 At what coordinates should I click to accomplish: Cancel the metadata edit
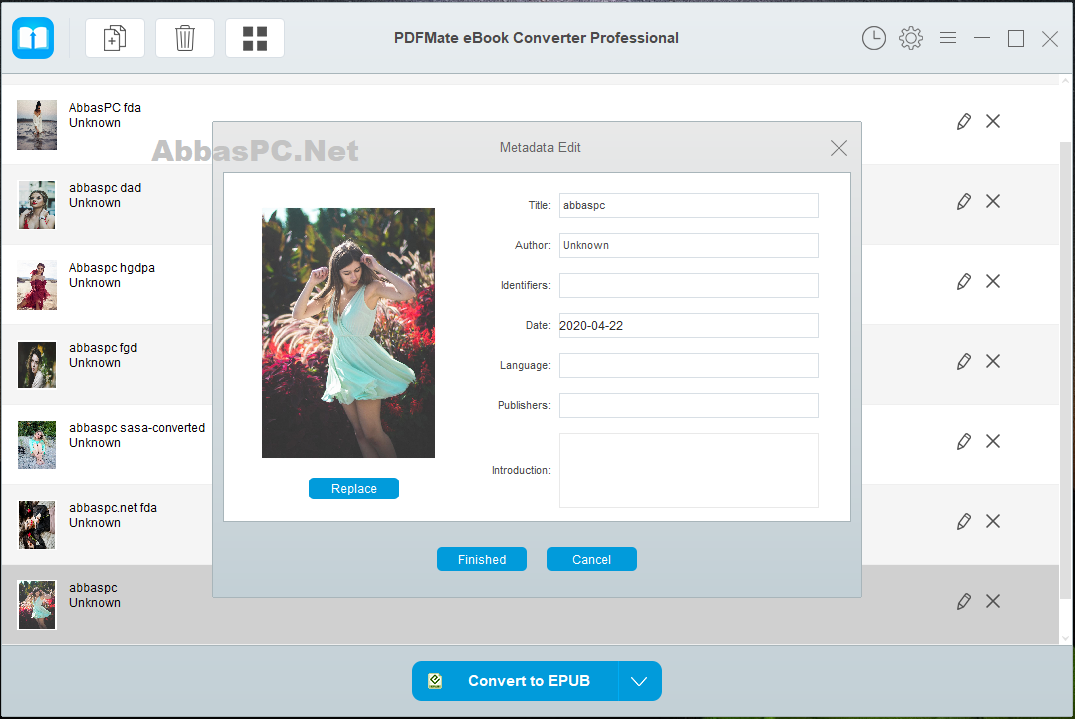(592, 559)
